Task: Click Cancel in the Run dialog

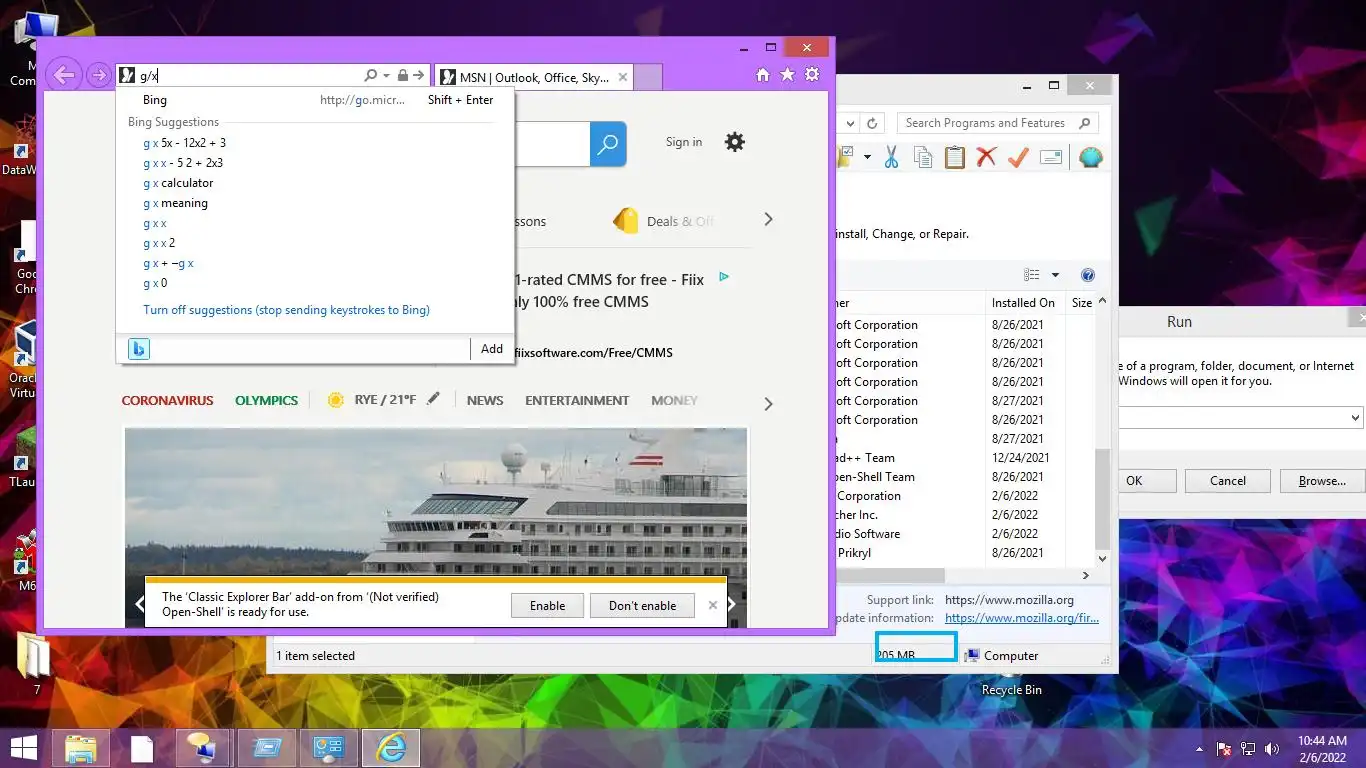Action: point(1227,481)
